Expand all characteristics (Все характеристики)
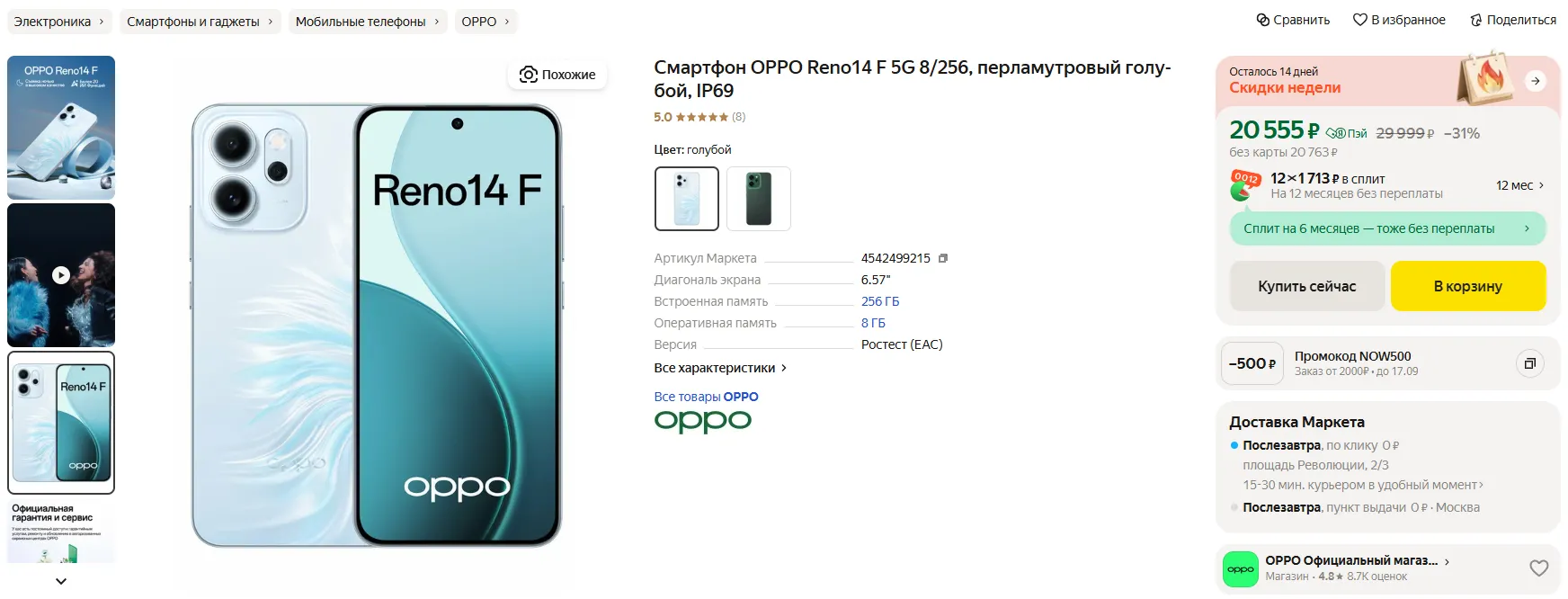 720,368
